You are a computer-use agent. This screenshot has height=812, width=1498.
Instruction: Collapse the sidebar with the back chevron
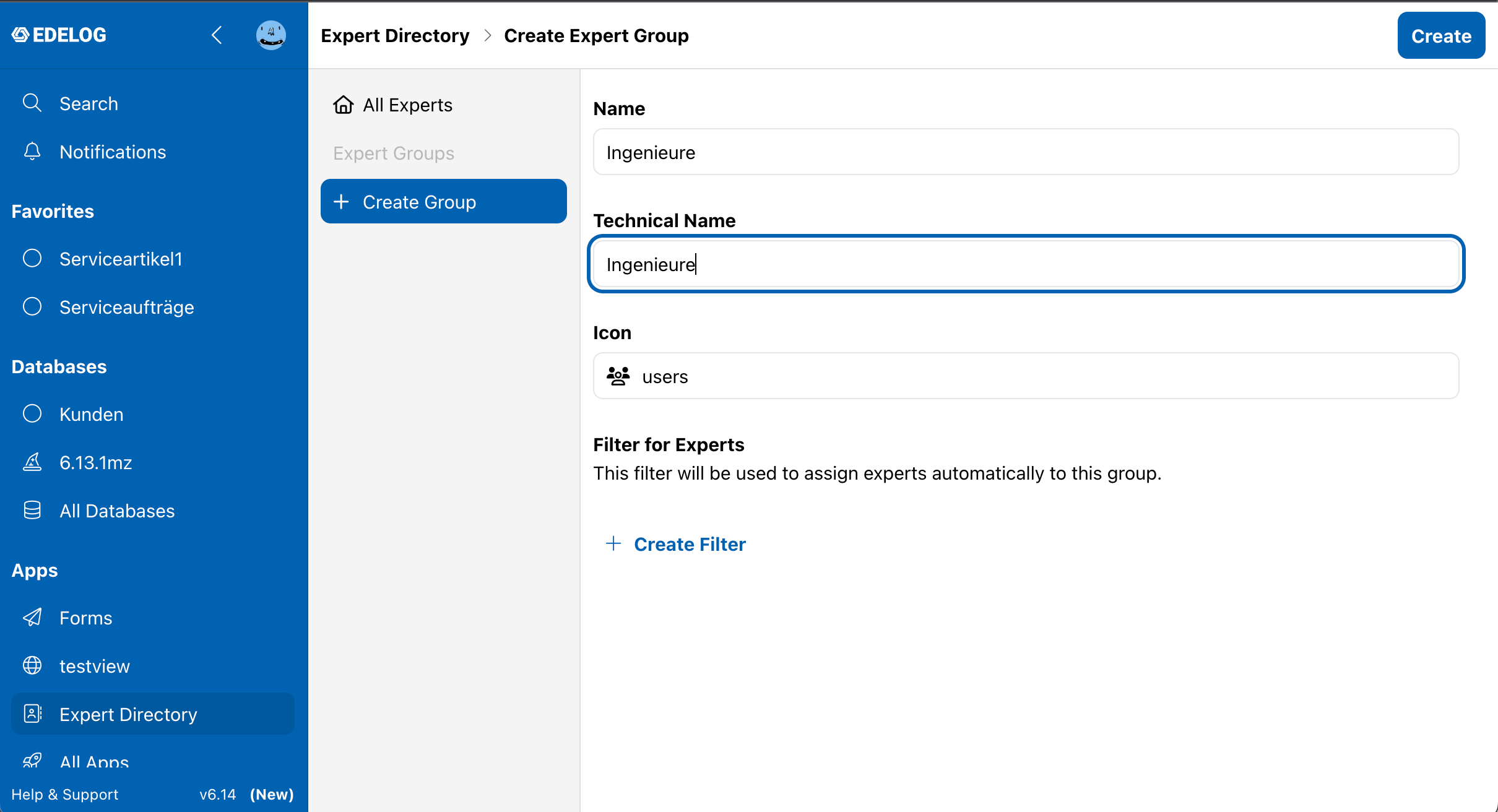[217, 35]
